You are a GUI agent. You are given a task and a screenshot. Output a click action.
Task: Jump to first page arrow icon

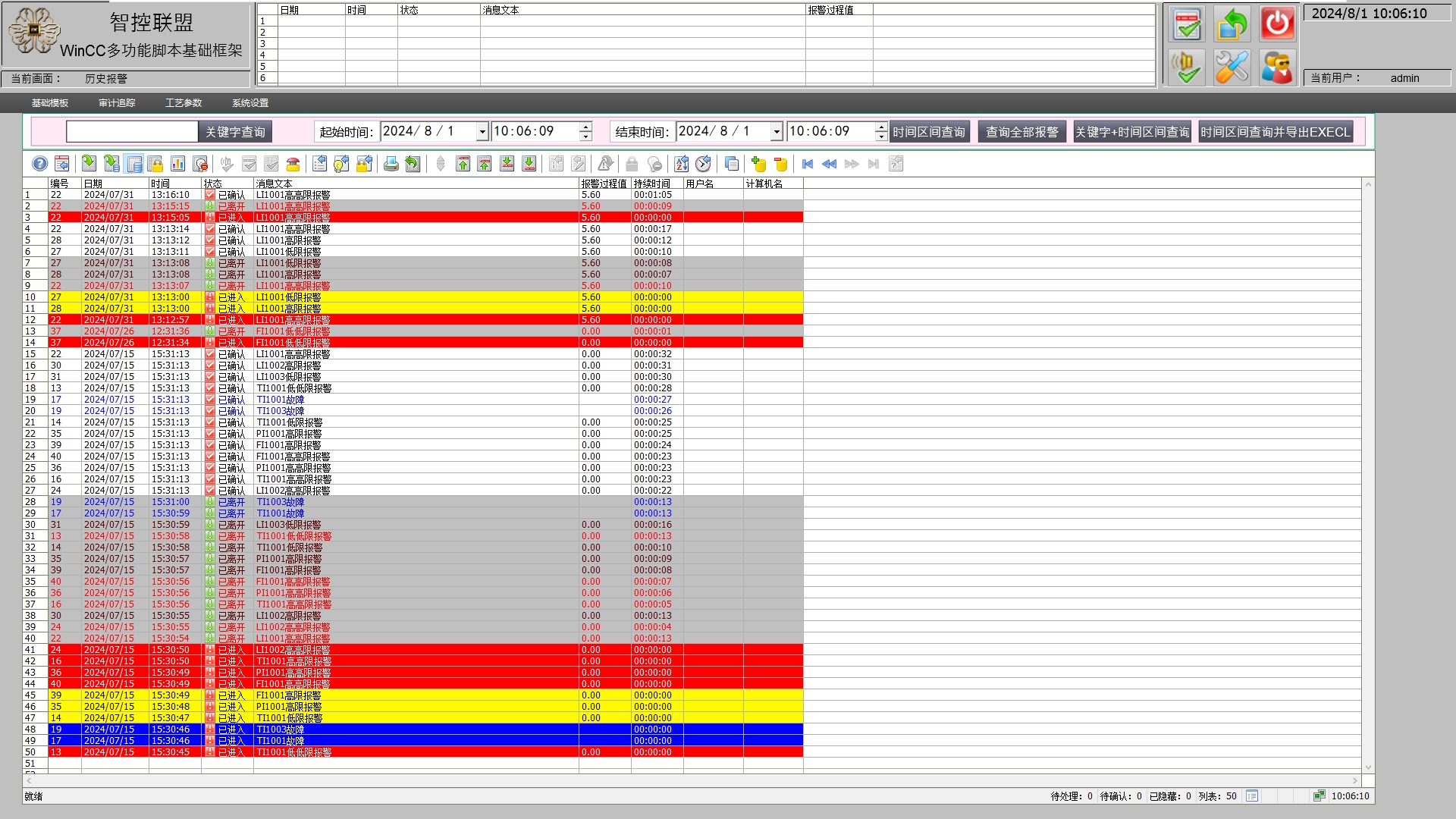(808, 164)
